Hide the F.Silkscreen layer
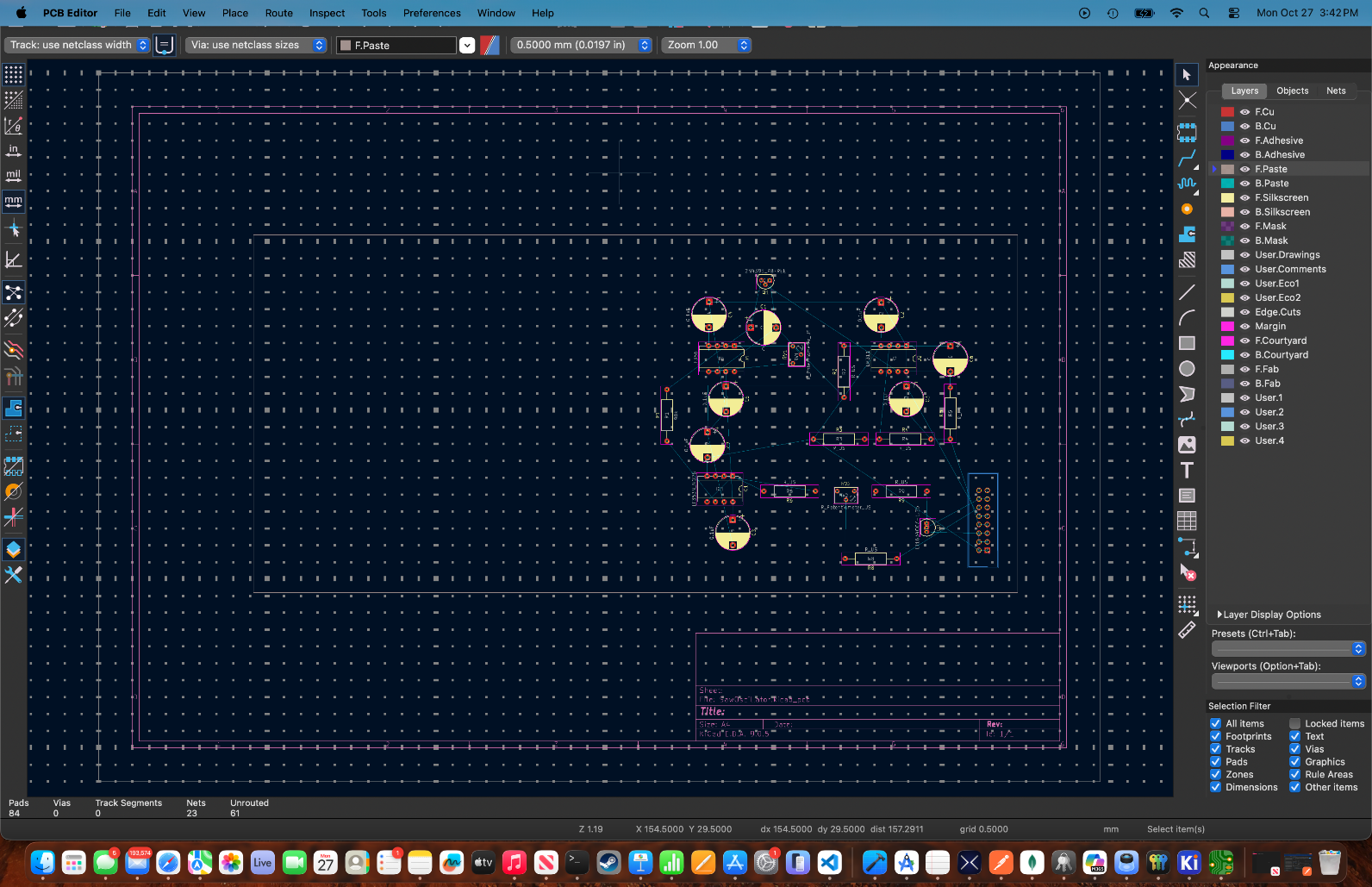 pos(1244,197)
